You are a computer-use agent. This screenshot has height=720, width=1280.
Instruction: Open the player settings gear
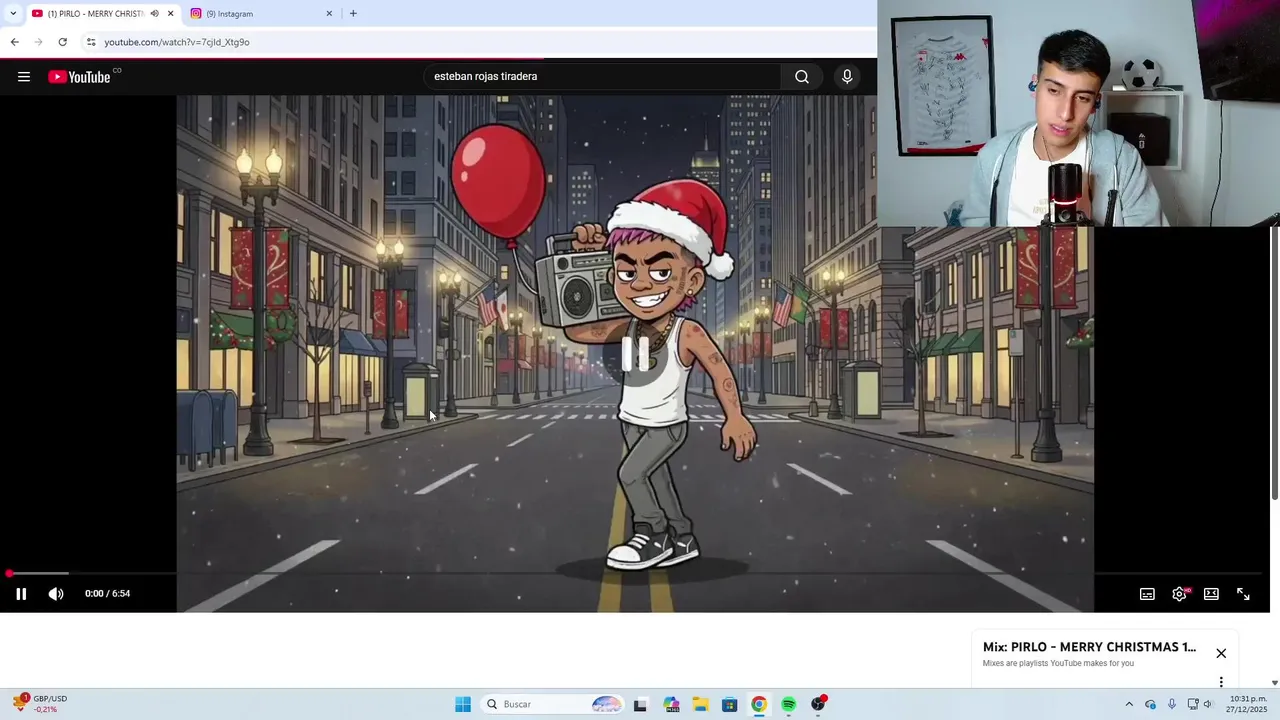[1180, 594]
